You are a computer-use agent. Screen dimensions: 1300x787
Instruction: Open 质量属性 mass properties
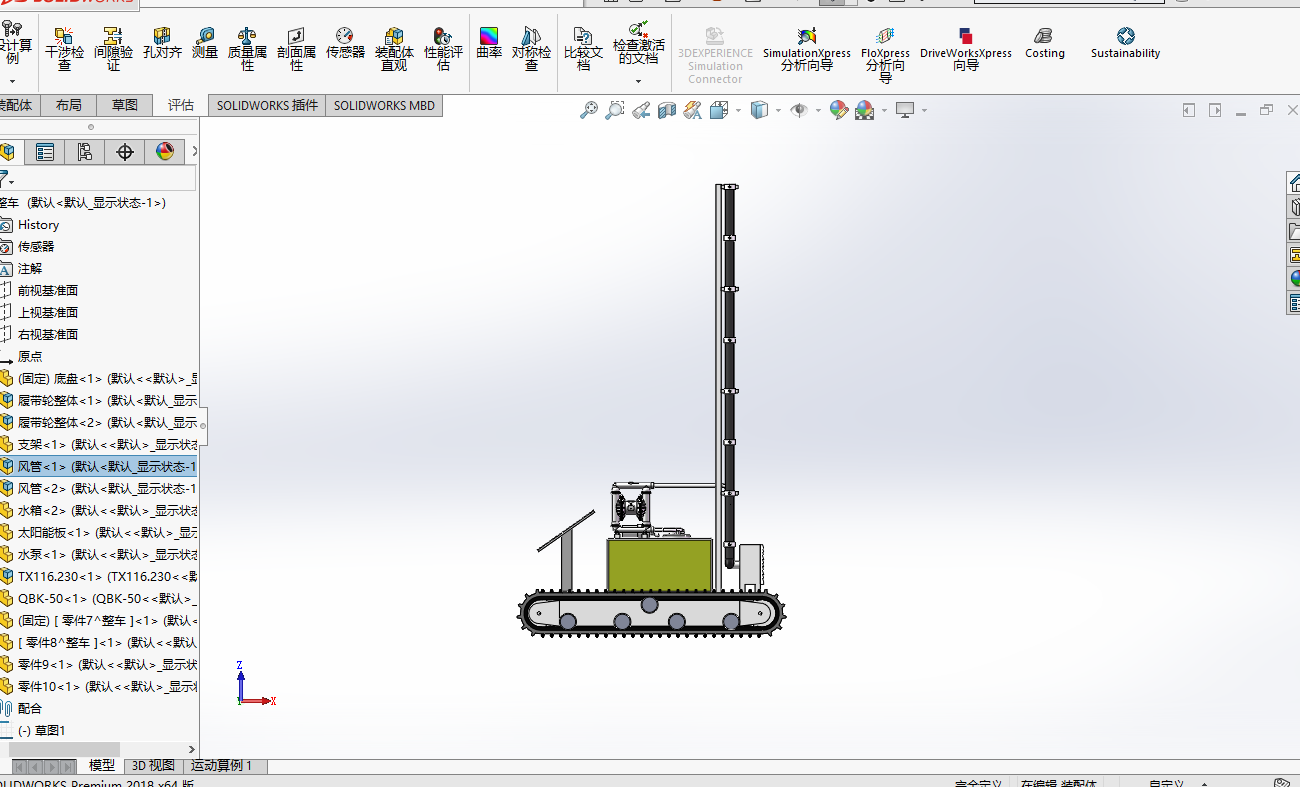point(247,49)
